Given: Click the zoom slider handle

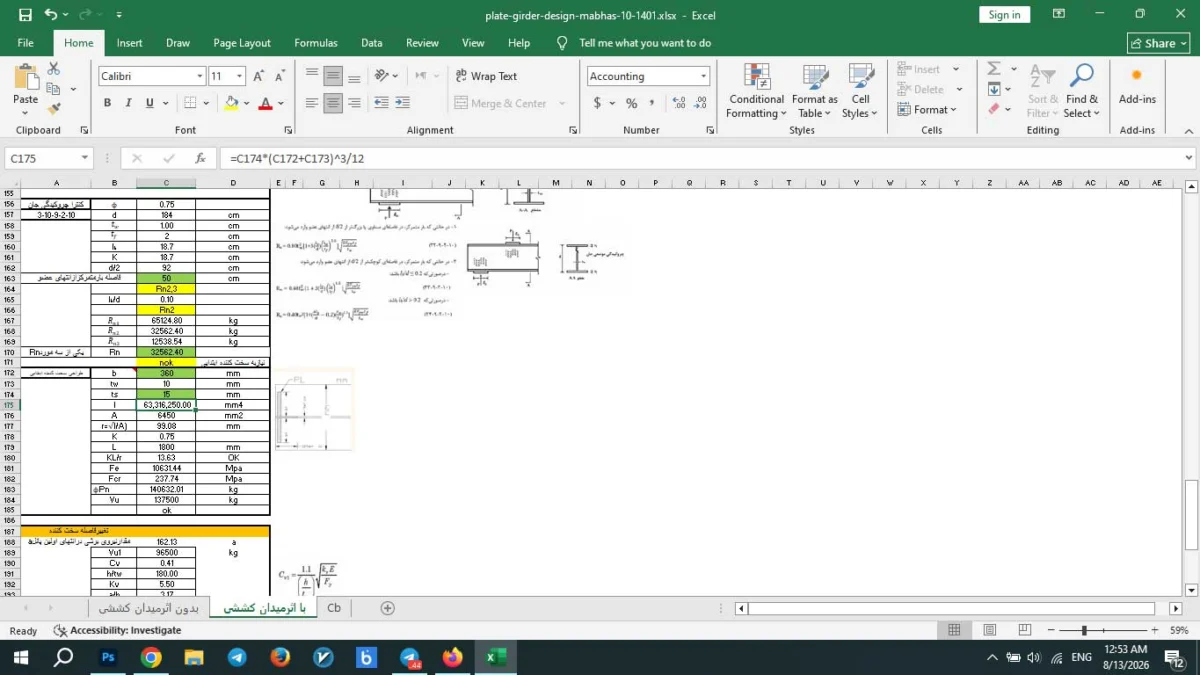Looking at the screenshot, I should click(1084, 630).
